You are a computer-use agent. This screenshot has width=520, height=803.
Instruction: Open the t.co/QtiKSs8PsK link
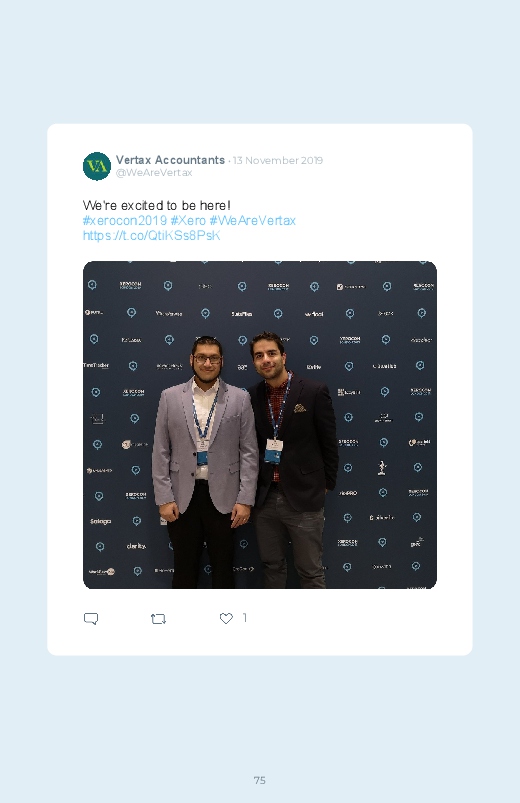pyautogui.click(x=151, y=236)
